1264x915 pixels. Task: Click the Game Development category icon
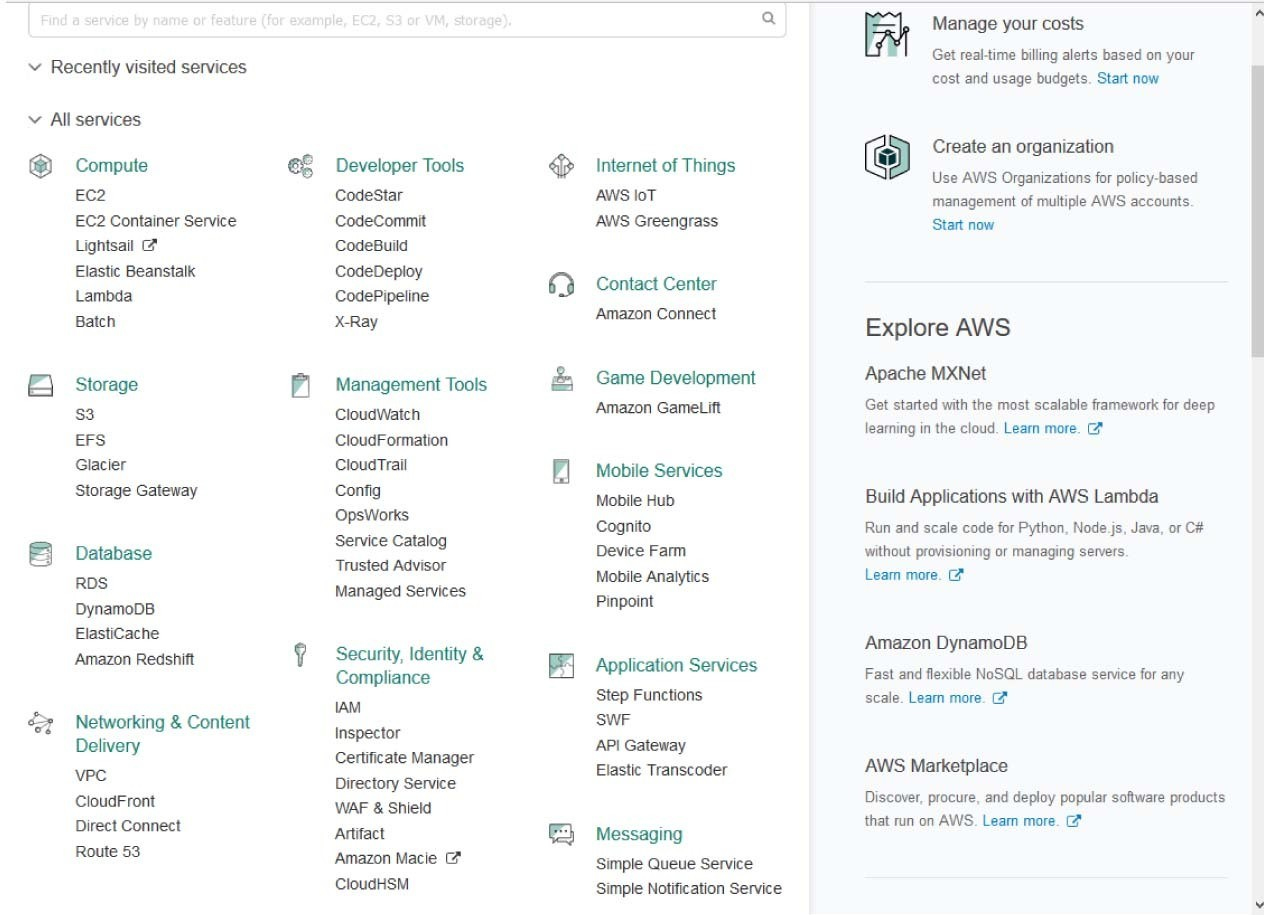[562, 378]
